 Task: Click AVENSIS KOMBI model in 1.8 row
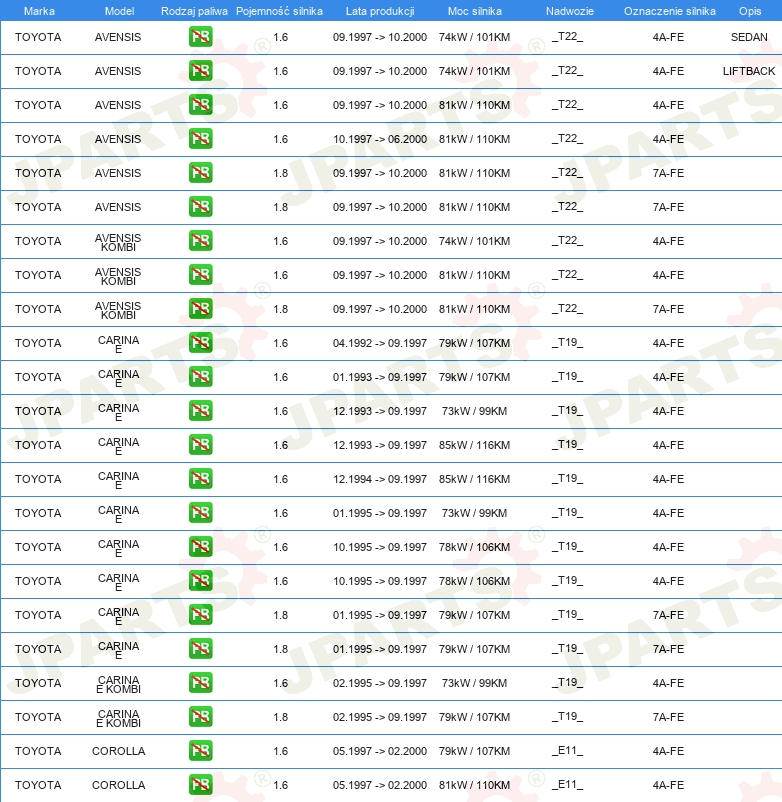118,310
